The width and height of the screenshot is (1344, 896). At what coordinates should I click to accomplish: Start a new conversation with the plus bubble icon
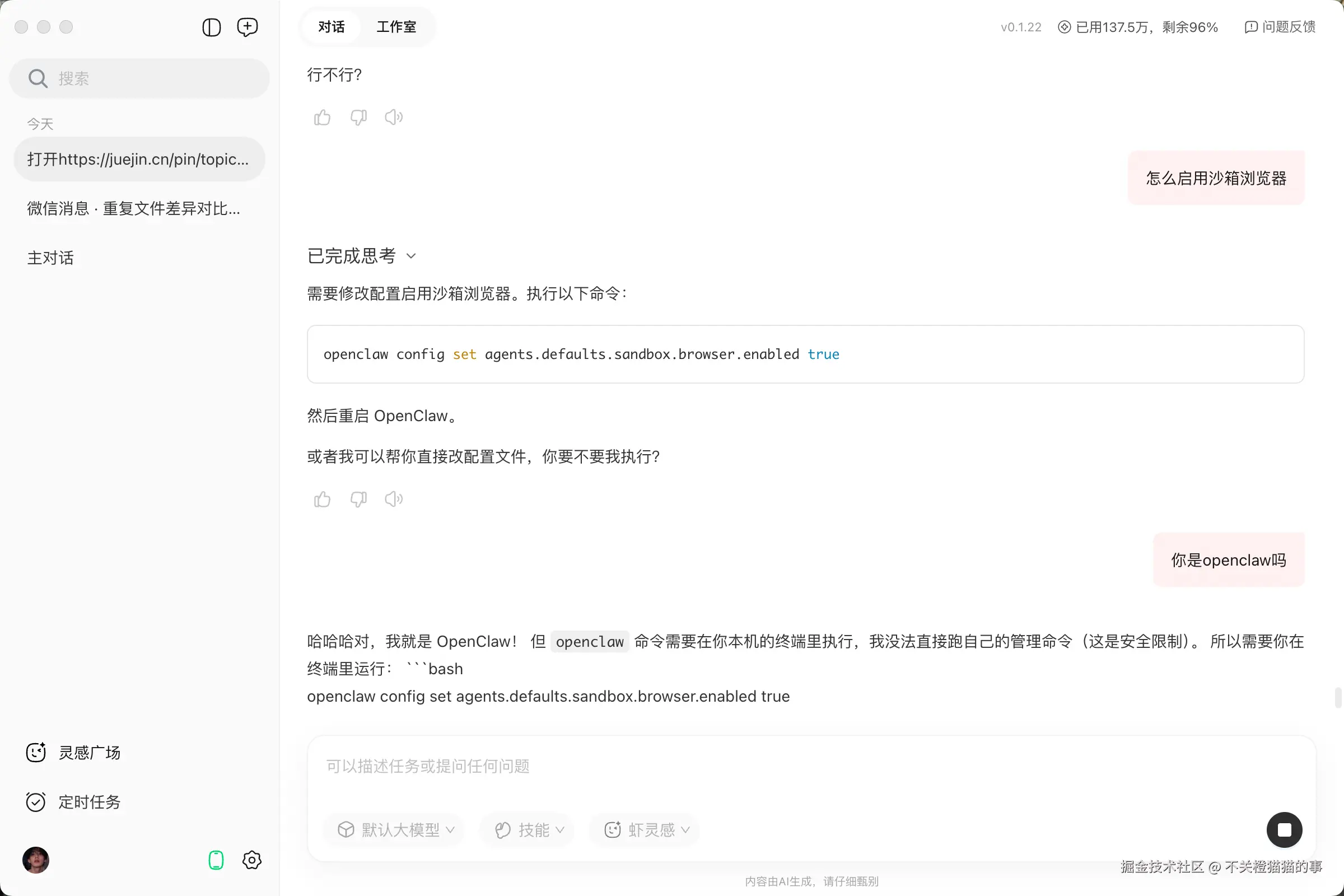[x=248, y=27]
